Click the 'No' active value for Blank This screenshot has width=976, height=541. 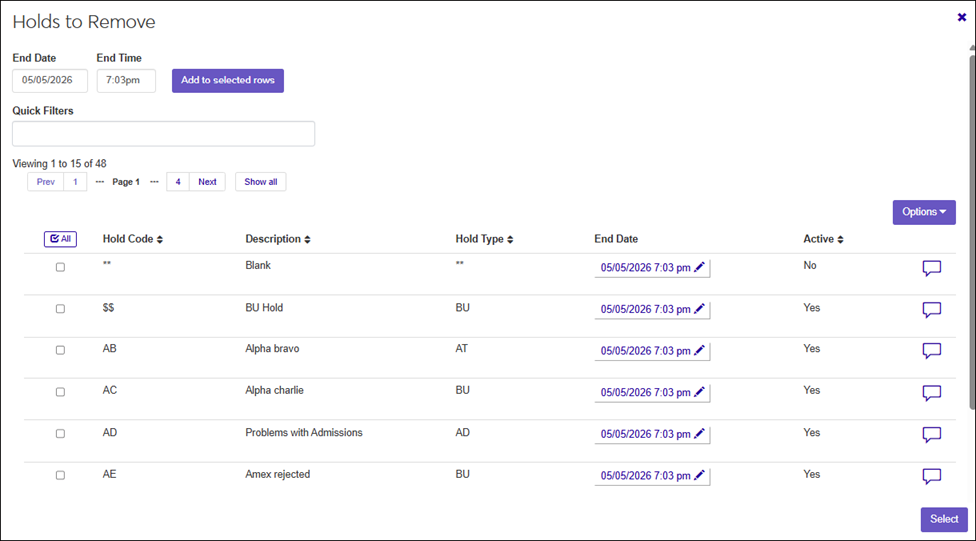click(x=810, y=265)
